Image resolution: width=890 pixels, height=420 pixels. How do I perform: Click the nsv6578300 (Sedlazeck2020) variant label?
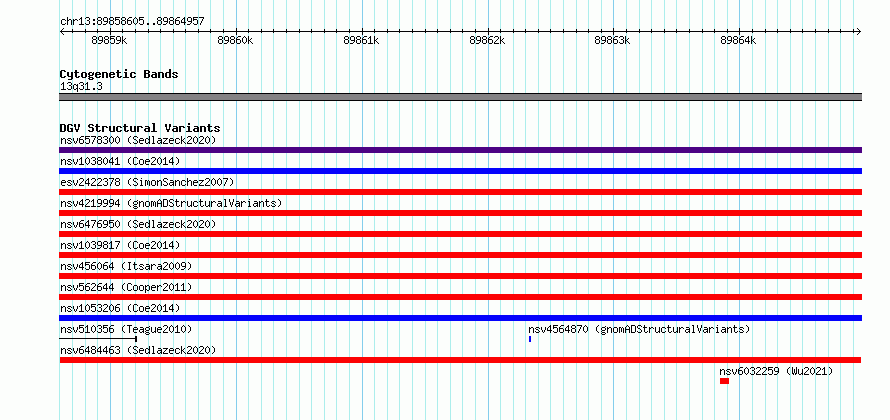tap(138, 140)
